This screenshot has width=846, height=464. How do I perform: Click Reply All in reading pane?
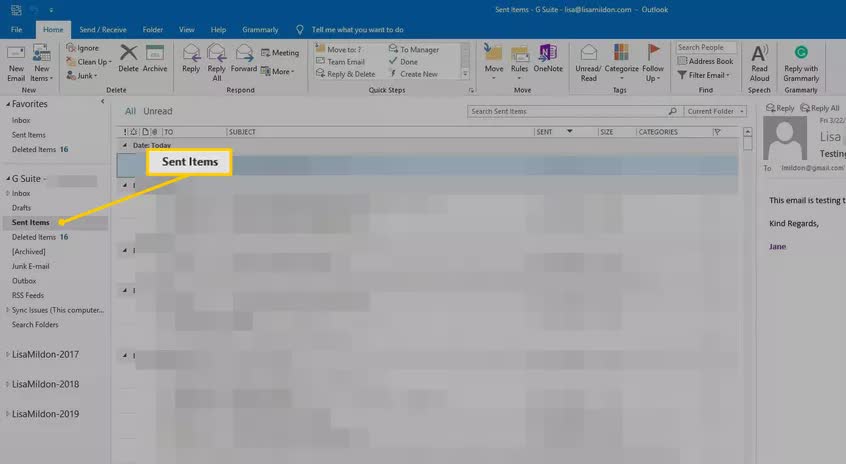(x=820, y=108)
